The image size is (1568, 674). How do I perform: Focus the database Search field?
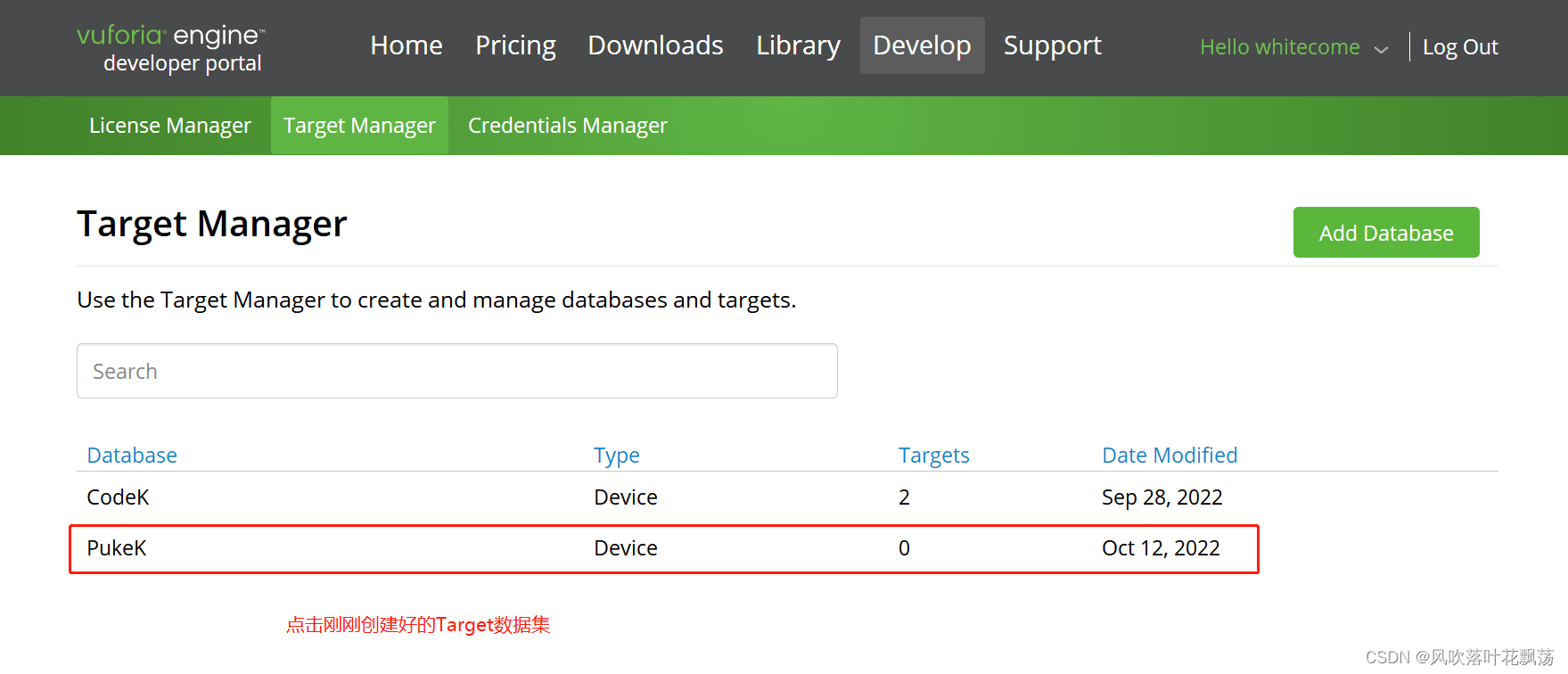[456, 371]
